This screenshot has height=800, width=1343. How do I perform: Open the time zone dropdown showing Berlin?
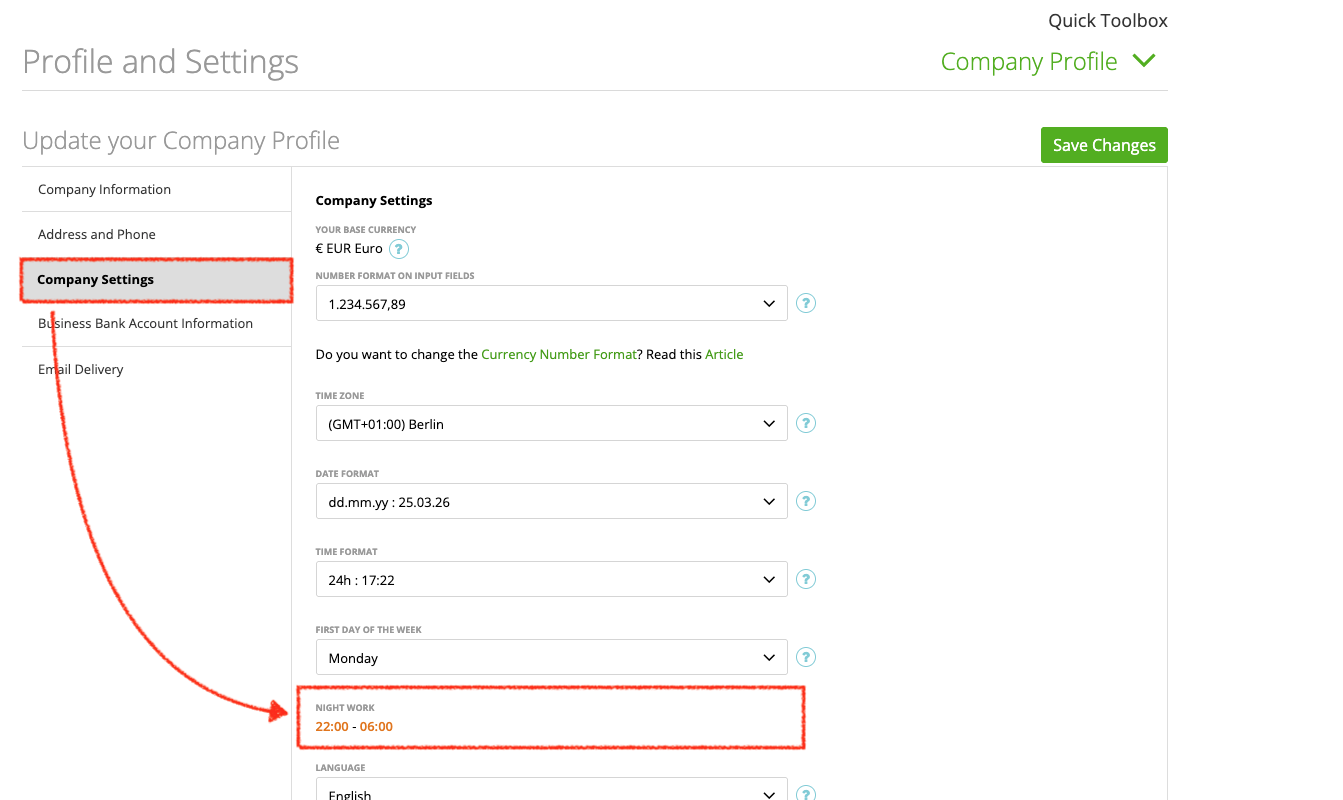point(551,423)
